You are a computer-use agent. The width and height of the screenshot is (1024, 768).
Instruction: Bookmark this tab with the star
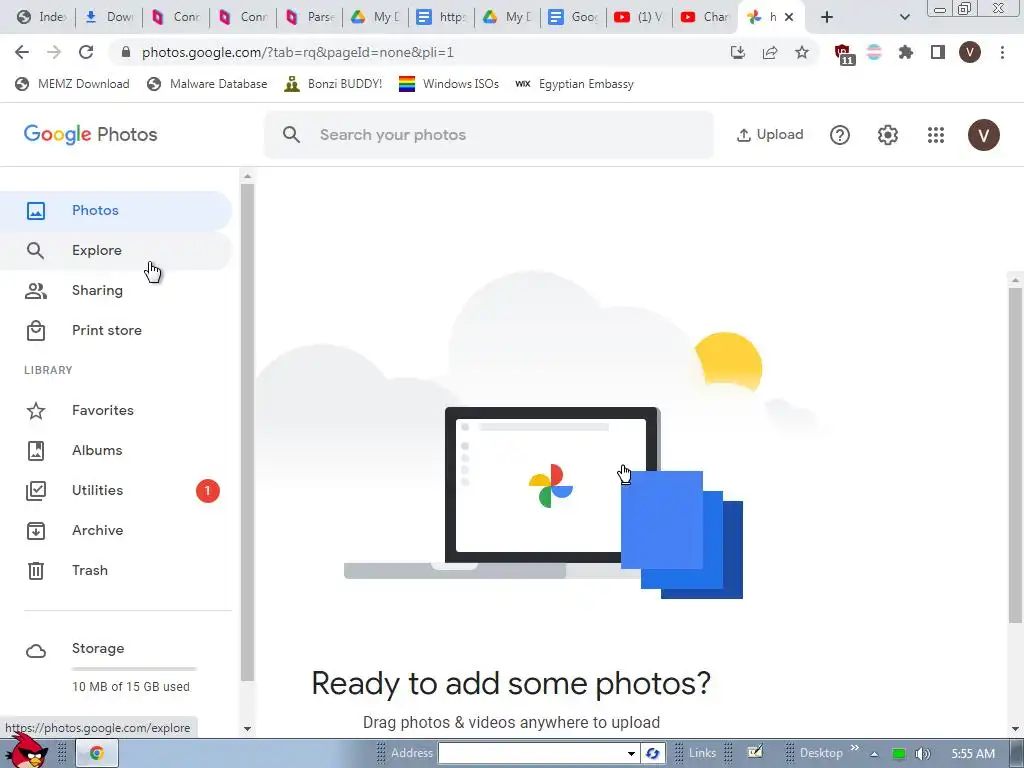pos(802,52)
